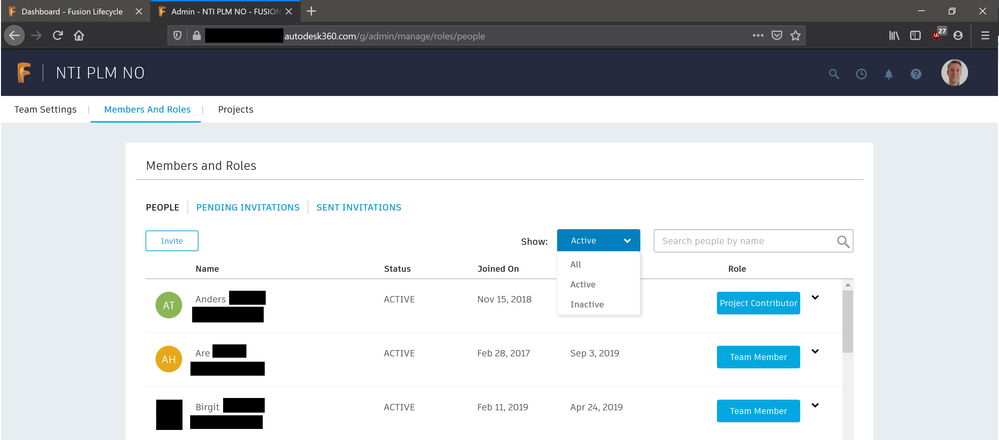Screen dimensions: 999x440
Task: Open a new browser tab
Action: click(311, 11)
